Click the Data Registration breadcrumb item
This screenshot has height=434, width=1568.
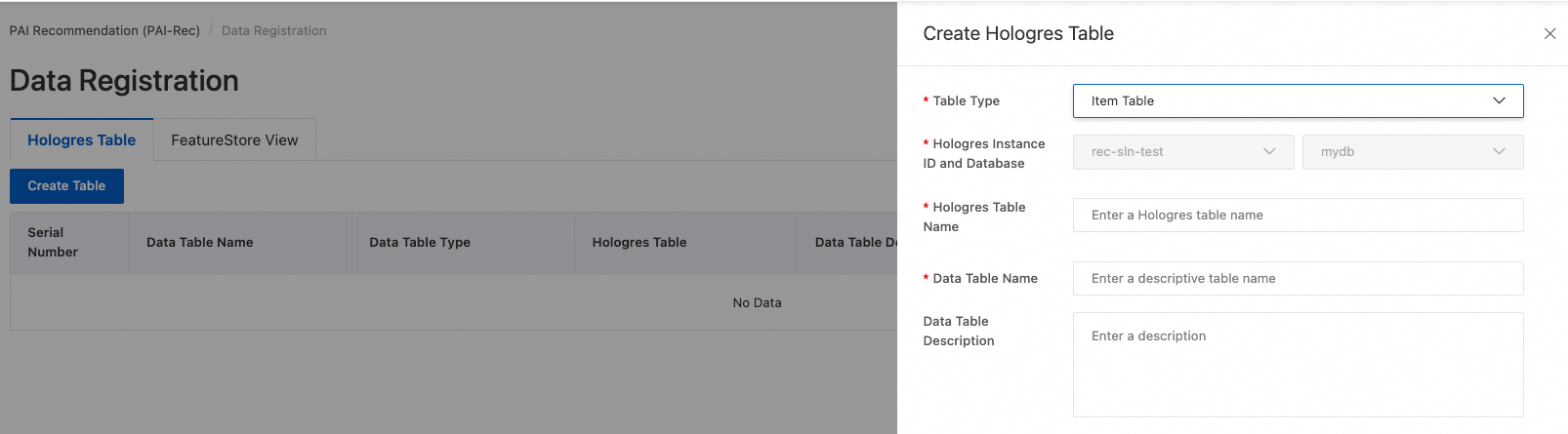pos(273,30)
